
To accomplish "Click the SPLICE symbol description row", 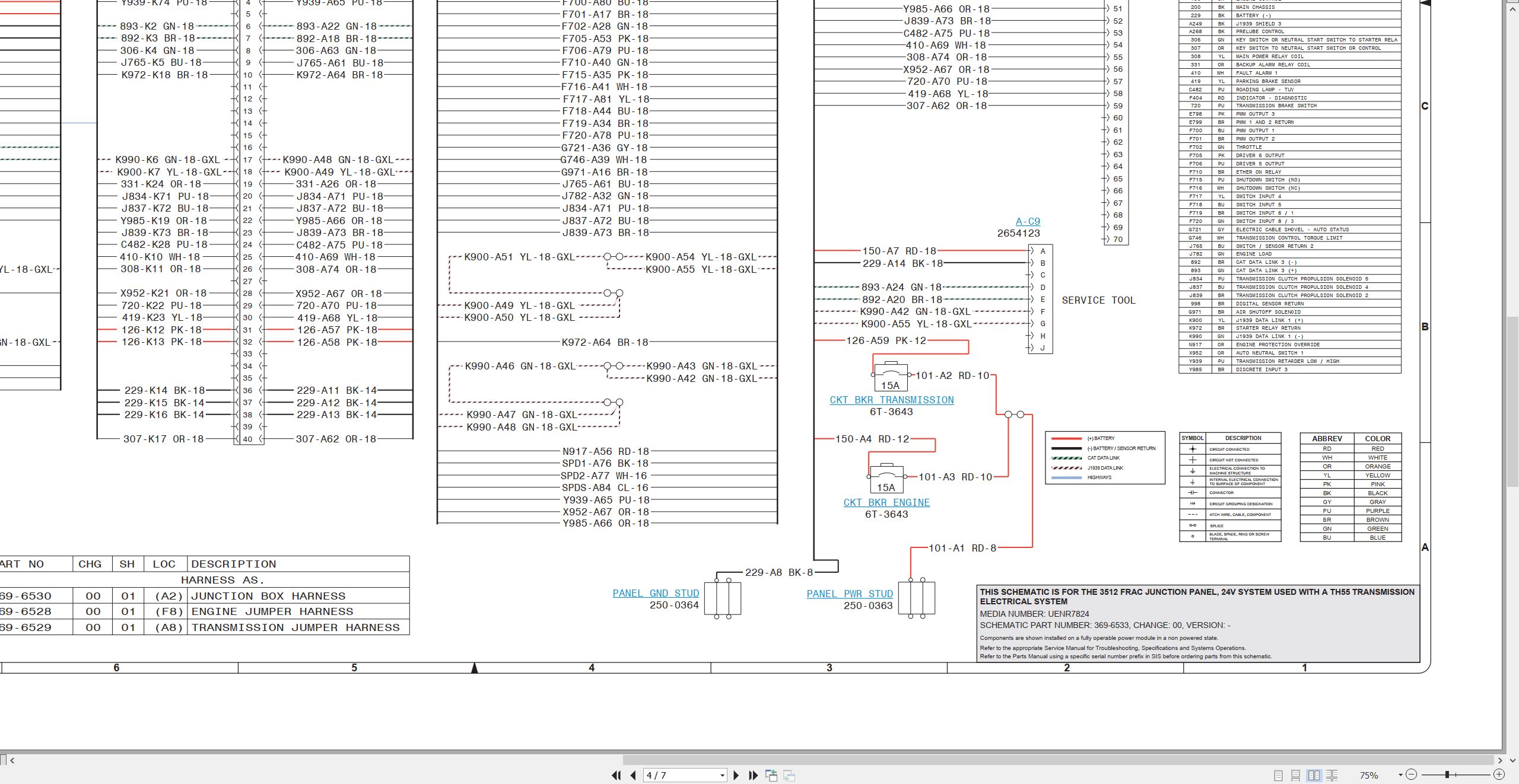I will click(x=1230, y=525).
